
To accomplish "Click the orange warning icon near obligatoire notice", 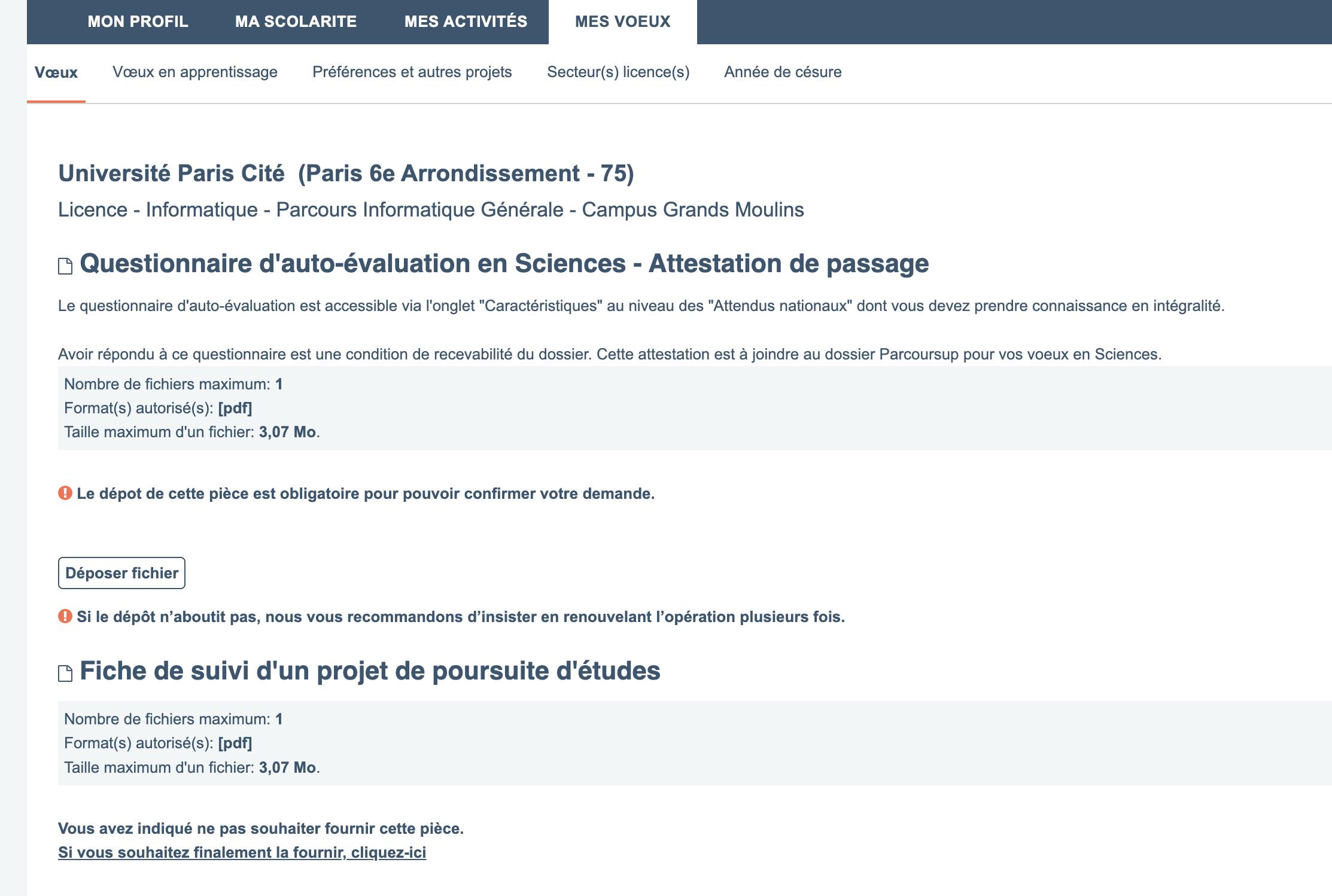I will point(65,493).
